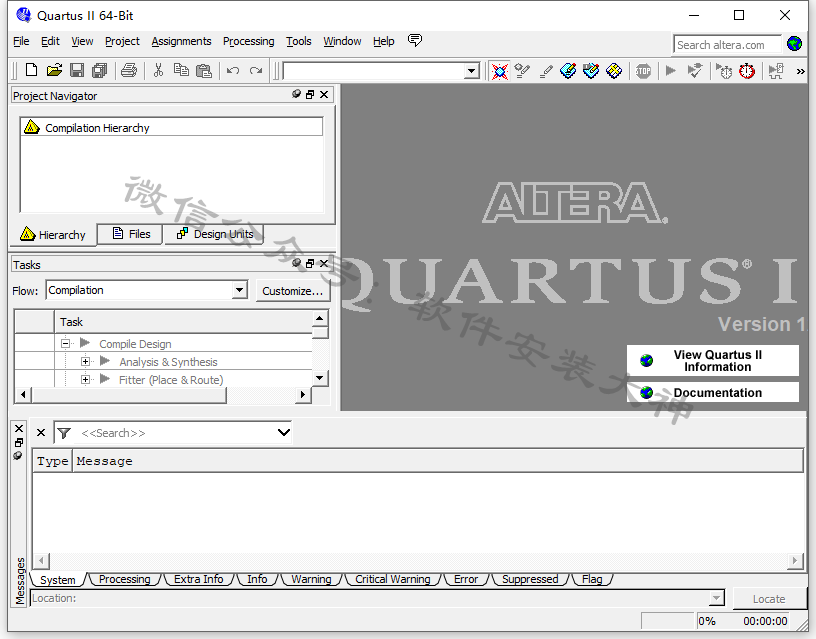Click View Quartus II Information button
816x639 pixels.
[712, 361]
